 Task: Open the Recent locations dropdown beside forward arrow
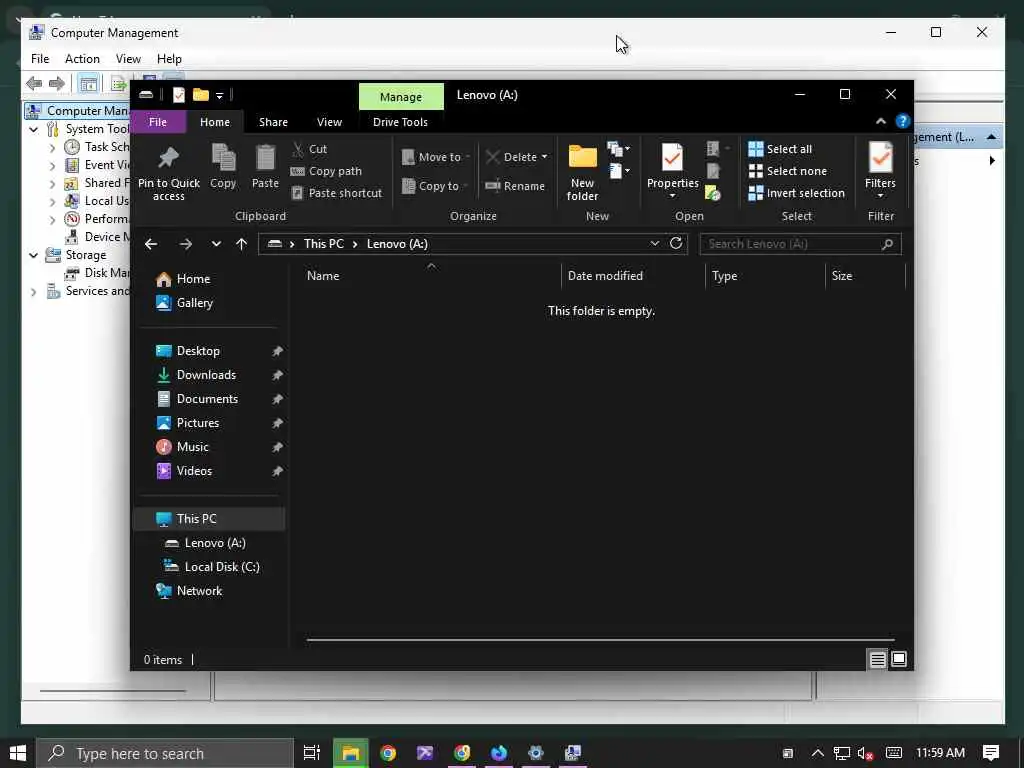tap(216, 244)
